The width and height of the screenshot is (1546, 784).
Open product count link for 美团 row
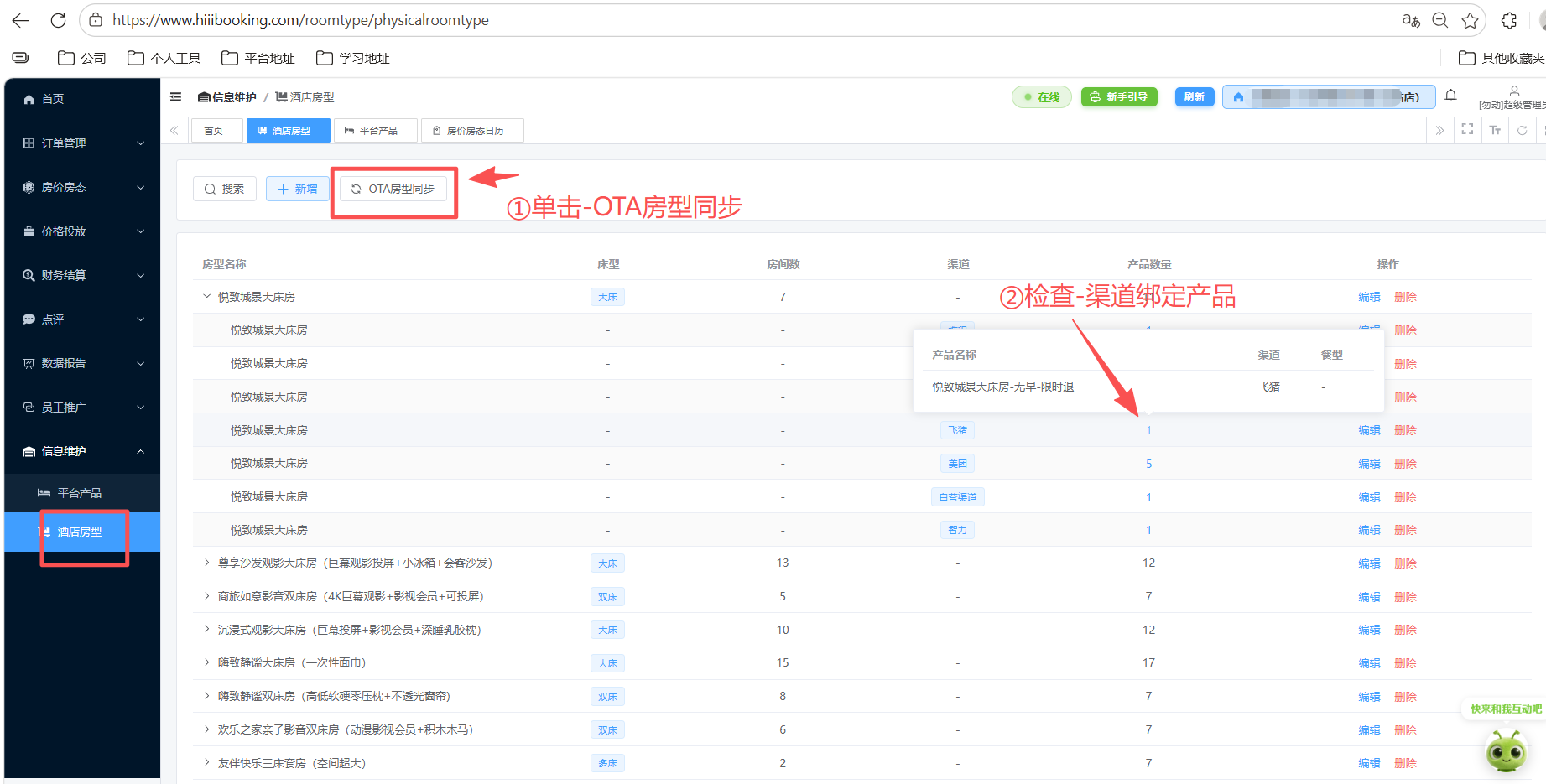coord(1148,464)
